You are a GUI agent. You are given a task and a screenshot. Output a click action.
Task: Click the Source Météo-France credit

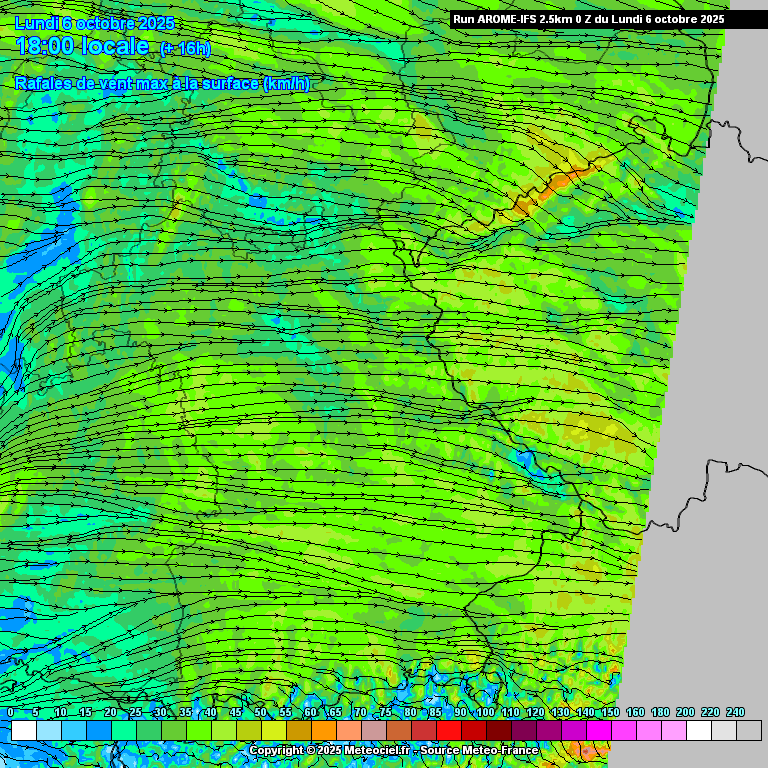(480, 750)
